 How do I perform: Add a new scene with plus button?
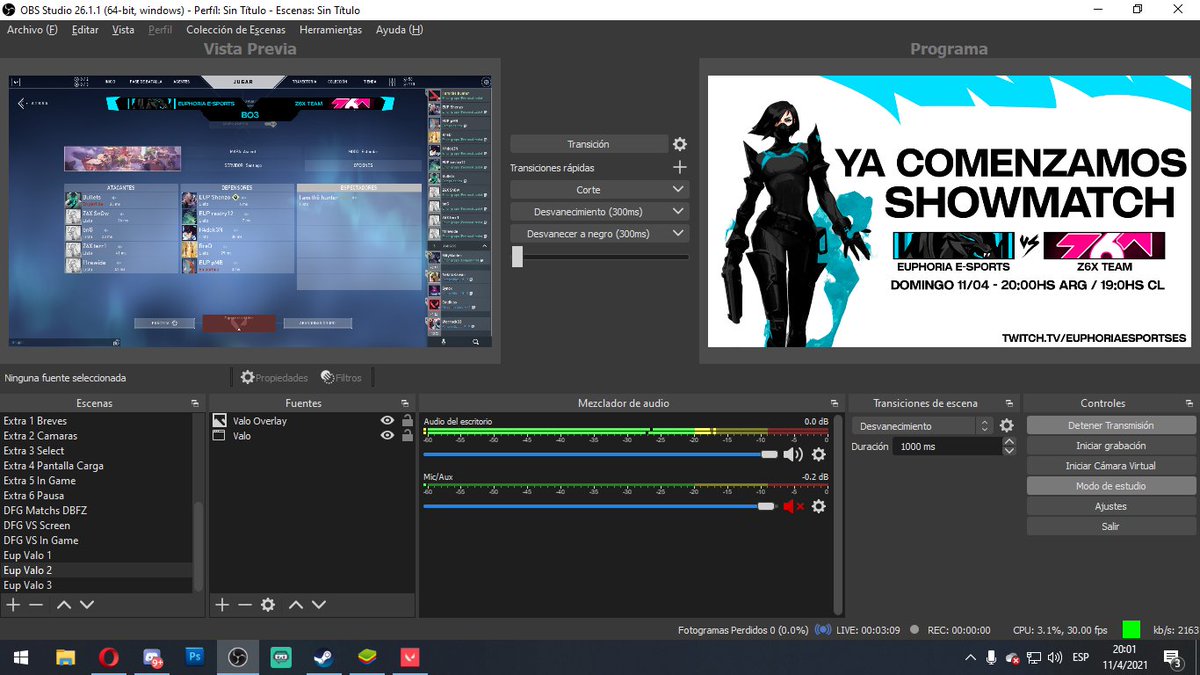click(13, 605)
